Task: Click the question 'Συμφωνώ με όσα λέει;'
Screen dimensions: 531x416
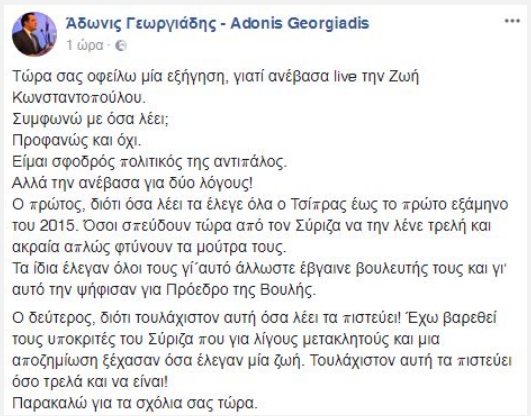Action: point(90,119)
